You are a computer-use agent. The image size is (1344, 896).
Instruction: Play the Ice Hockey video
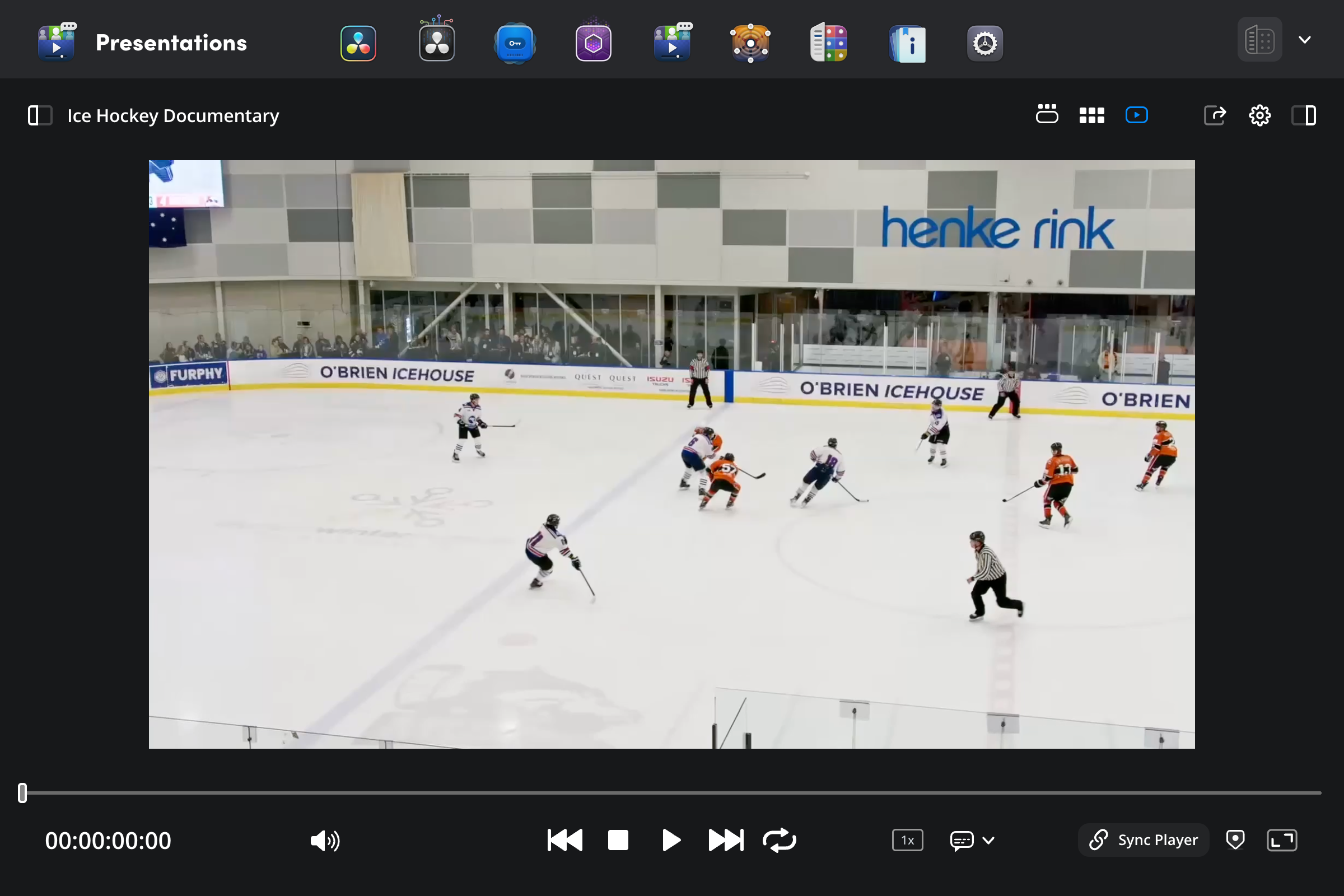[x=671, y=841]
